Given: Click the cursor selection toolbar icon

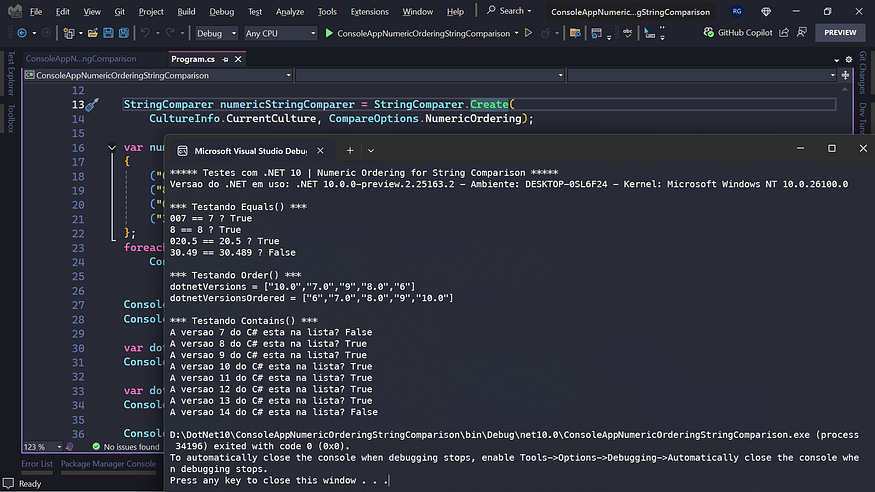Looking at the screenshot, I should coord(650,33).
